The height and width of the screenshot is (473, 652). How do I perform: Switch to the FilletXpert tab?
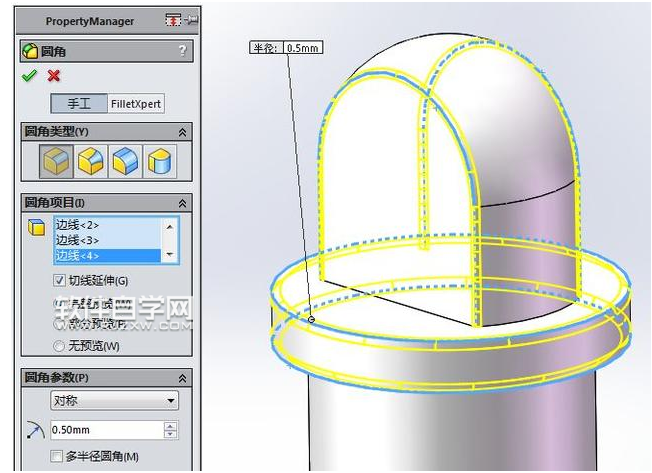(136, 104)
